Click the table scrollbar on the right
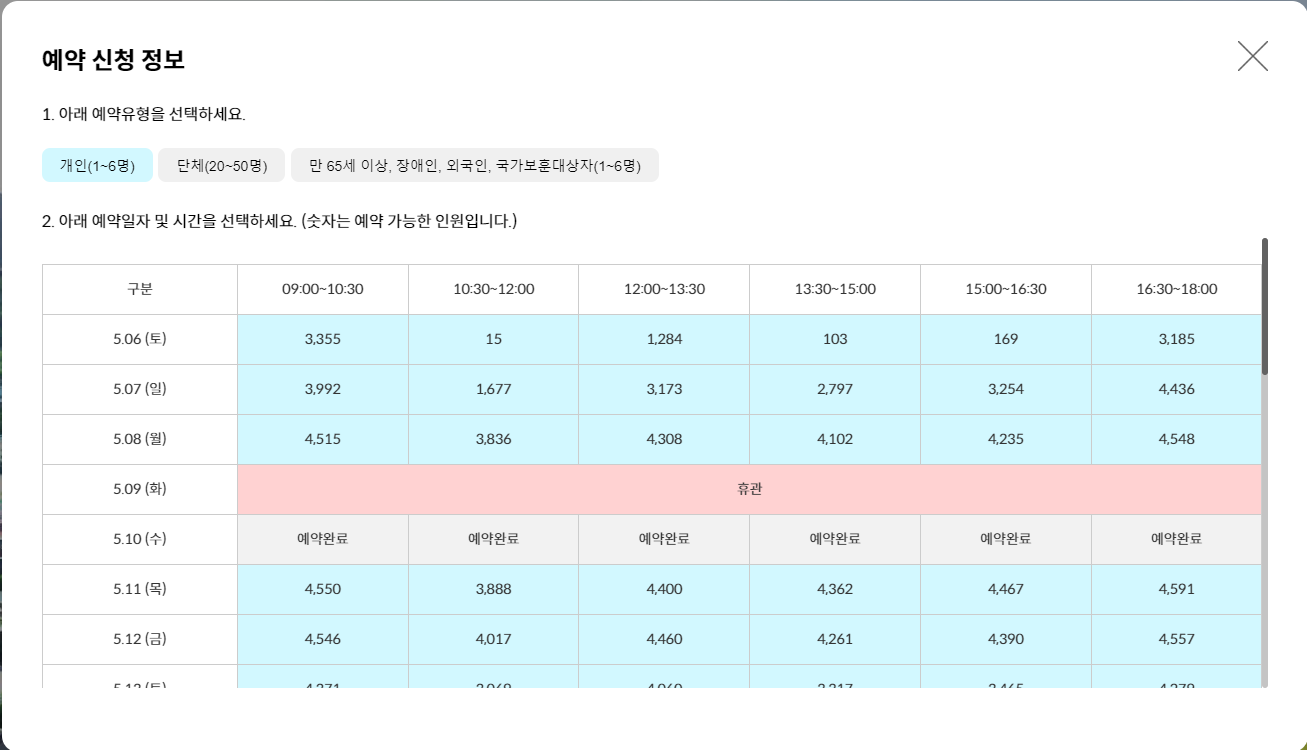 pyautogui.click(x=1263, y=300)
